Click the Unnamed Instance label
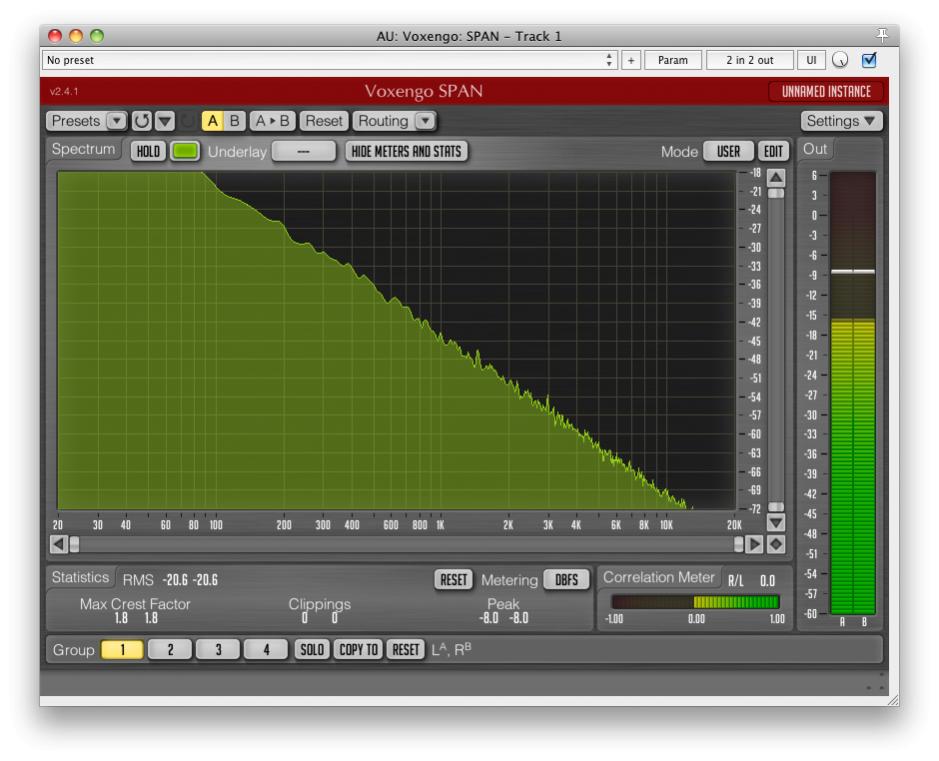Image resolution: width=939 pixels, height=761 pixels. (826, 92)
